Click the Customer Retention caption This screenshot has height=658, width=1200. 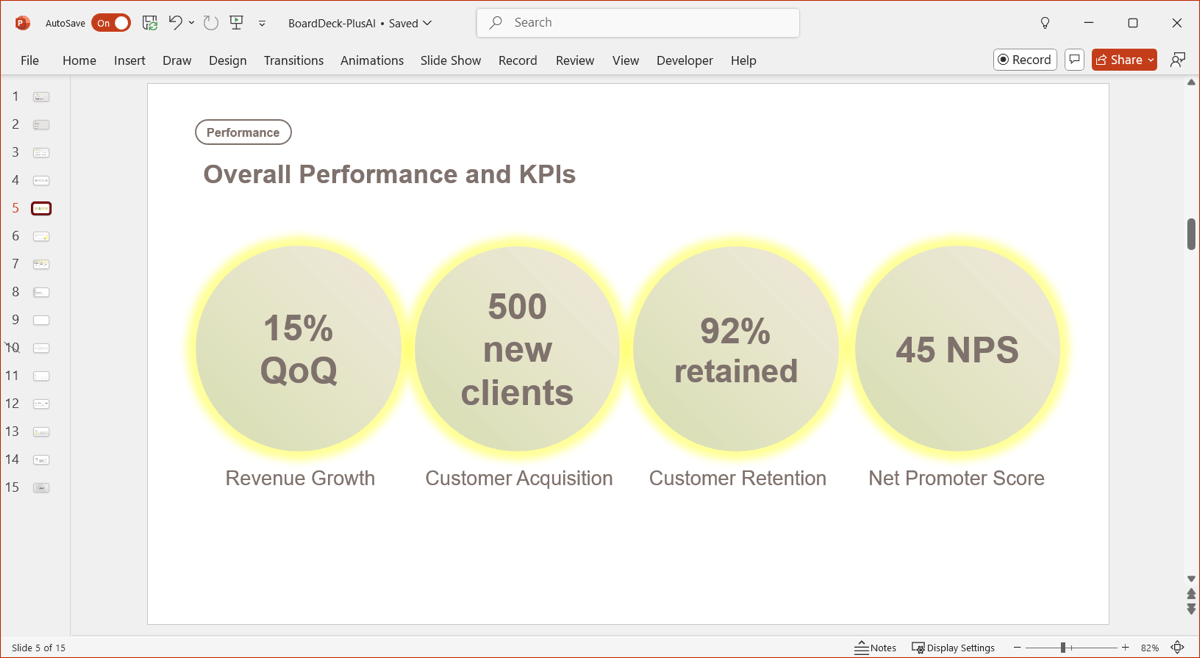click(738, 478)
